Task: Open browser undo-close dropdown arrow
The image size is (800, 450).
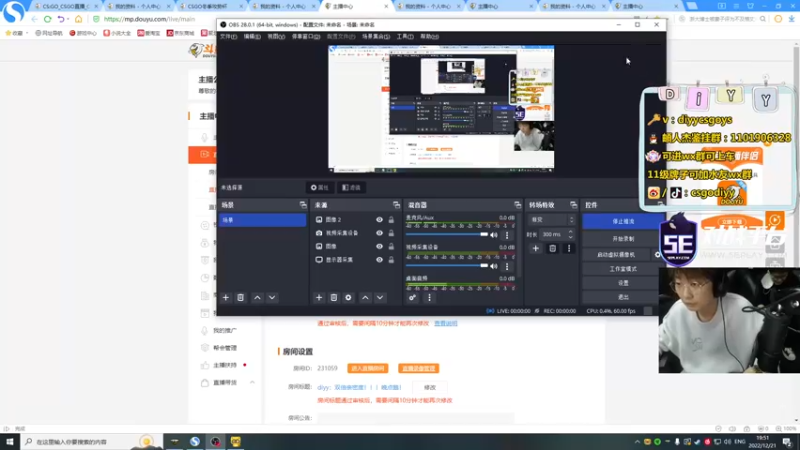Action: (68, 19)
